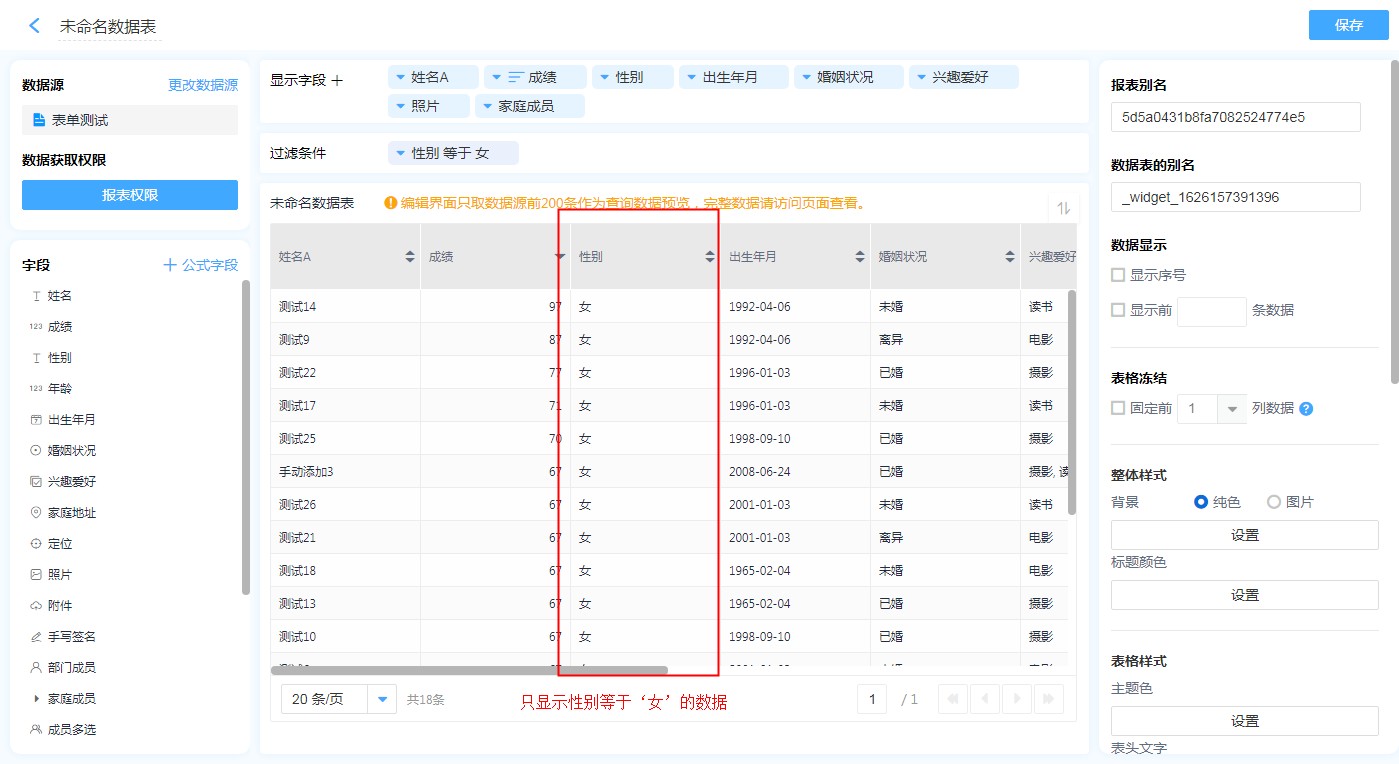Open the 20 条/页 page size dropdown
Viewport: 1399px width, 764px height.
(382, 699)
